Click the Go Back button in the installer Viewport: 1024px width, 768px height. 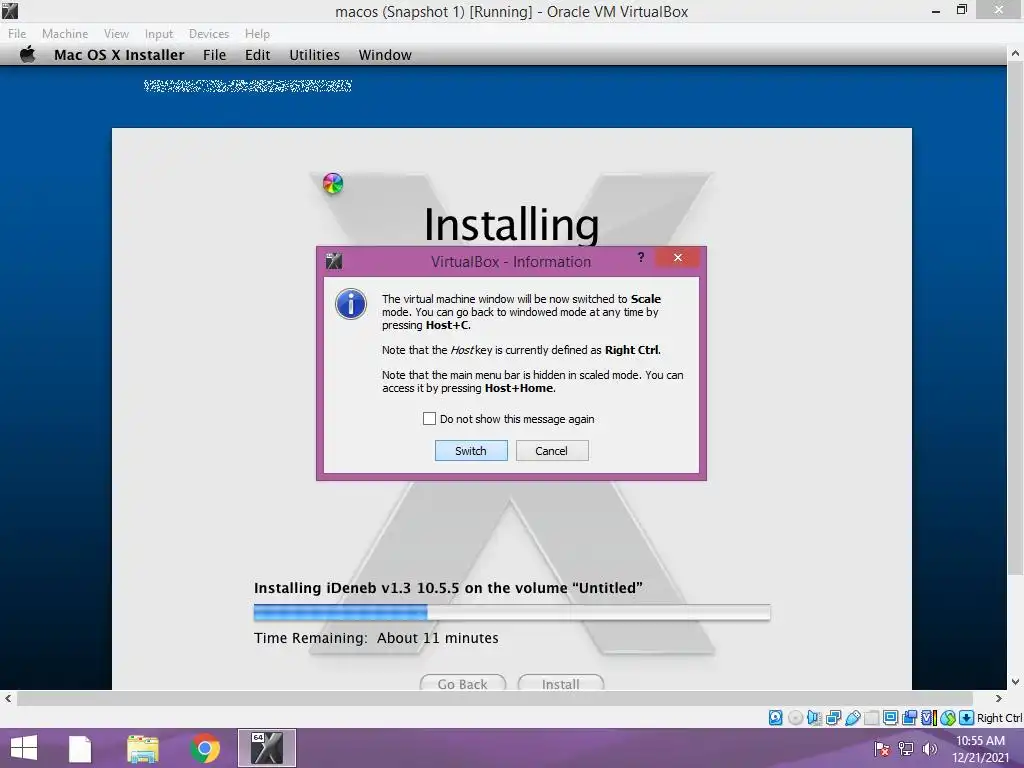[462, 683]
